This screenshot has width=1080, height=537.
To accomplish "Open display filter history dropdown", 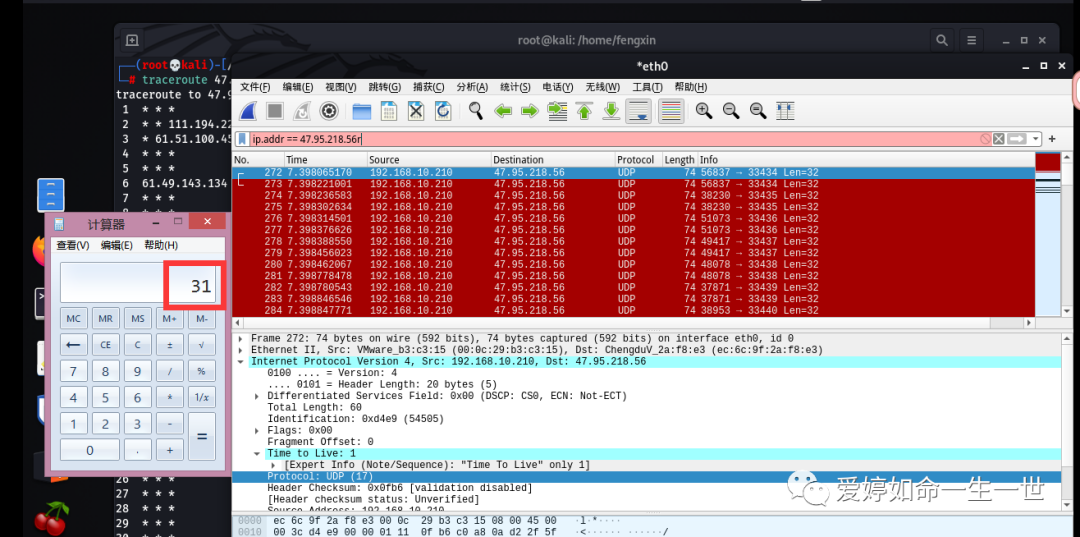I will click(x=1036, y=139).
